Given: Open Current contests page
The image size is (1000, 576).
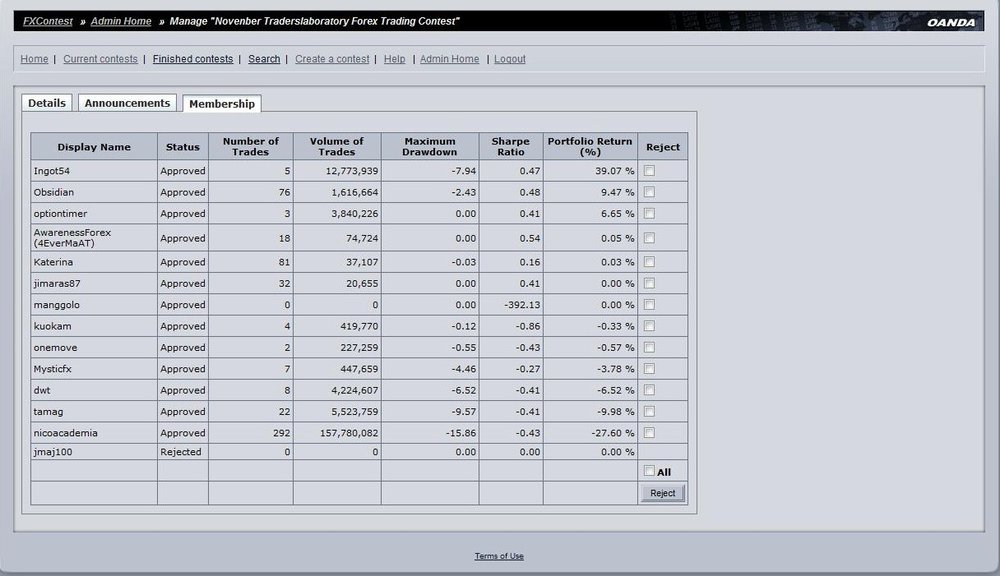Looking at the screenshot, I should point(100,59).
